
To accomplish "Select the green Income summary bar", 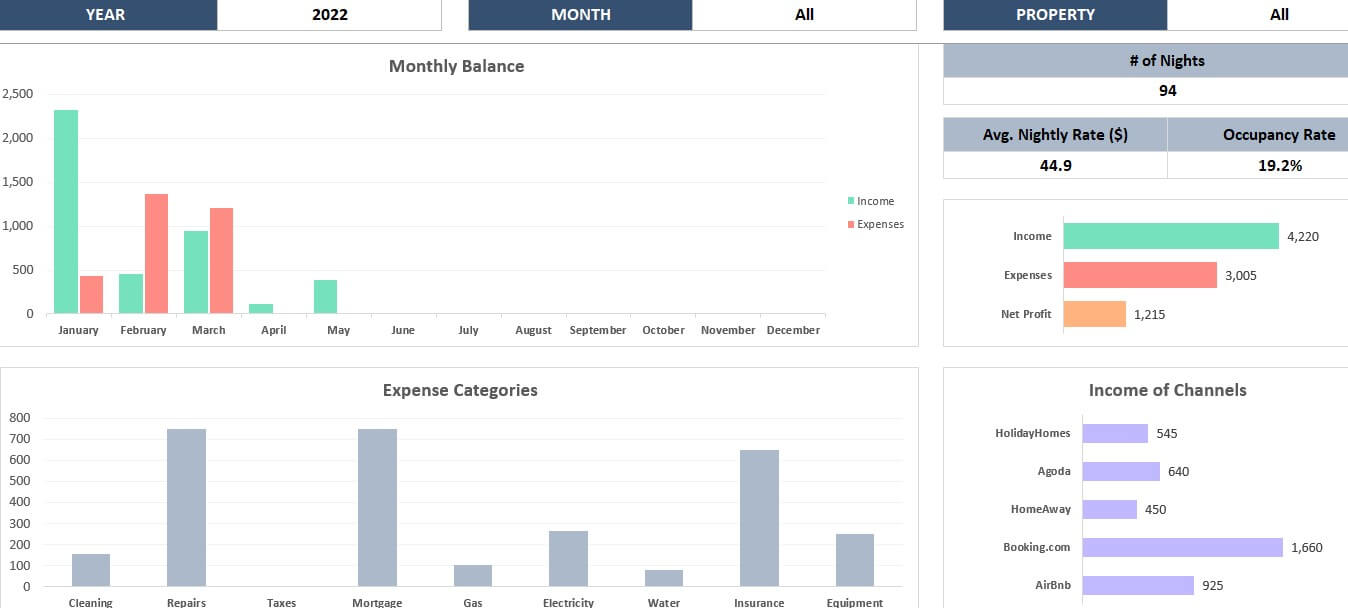I will 1171,236.
